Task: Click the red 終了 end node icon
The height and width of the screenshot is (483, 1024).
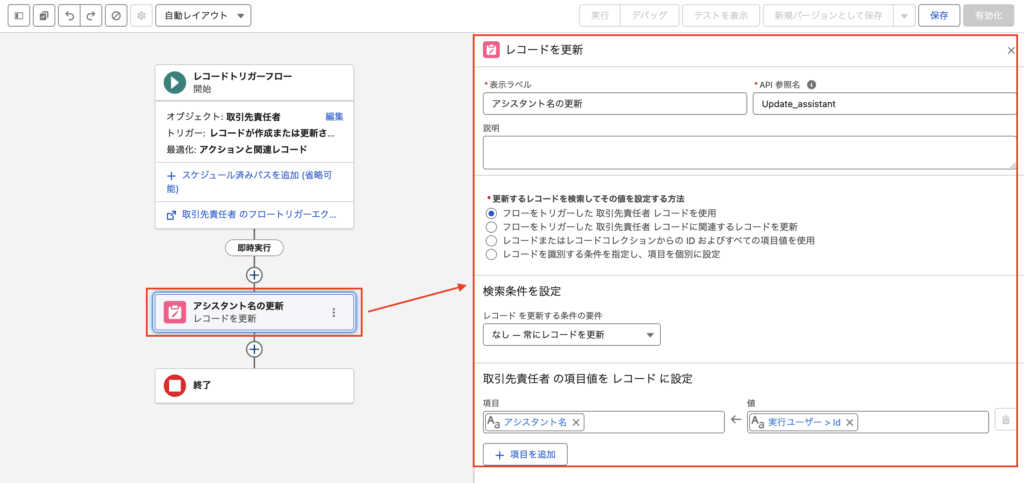Action: pos(176,385)
